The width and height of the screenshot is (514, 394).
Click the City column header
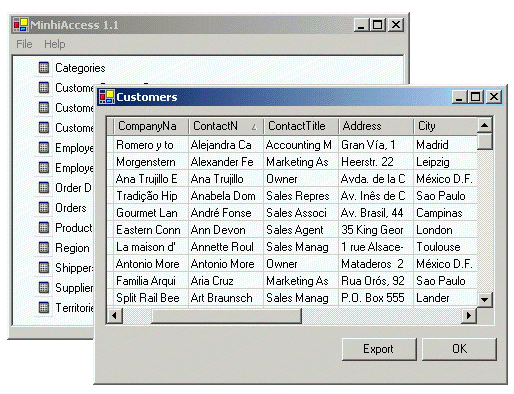coord(446,126)
